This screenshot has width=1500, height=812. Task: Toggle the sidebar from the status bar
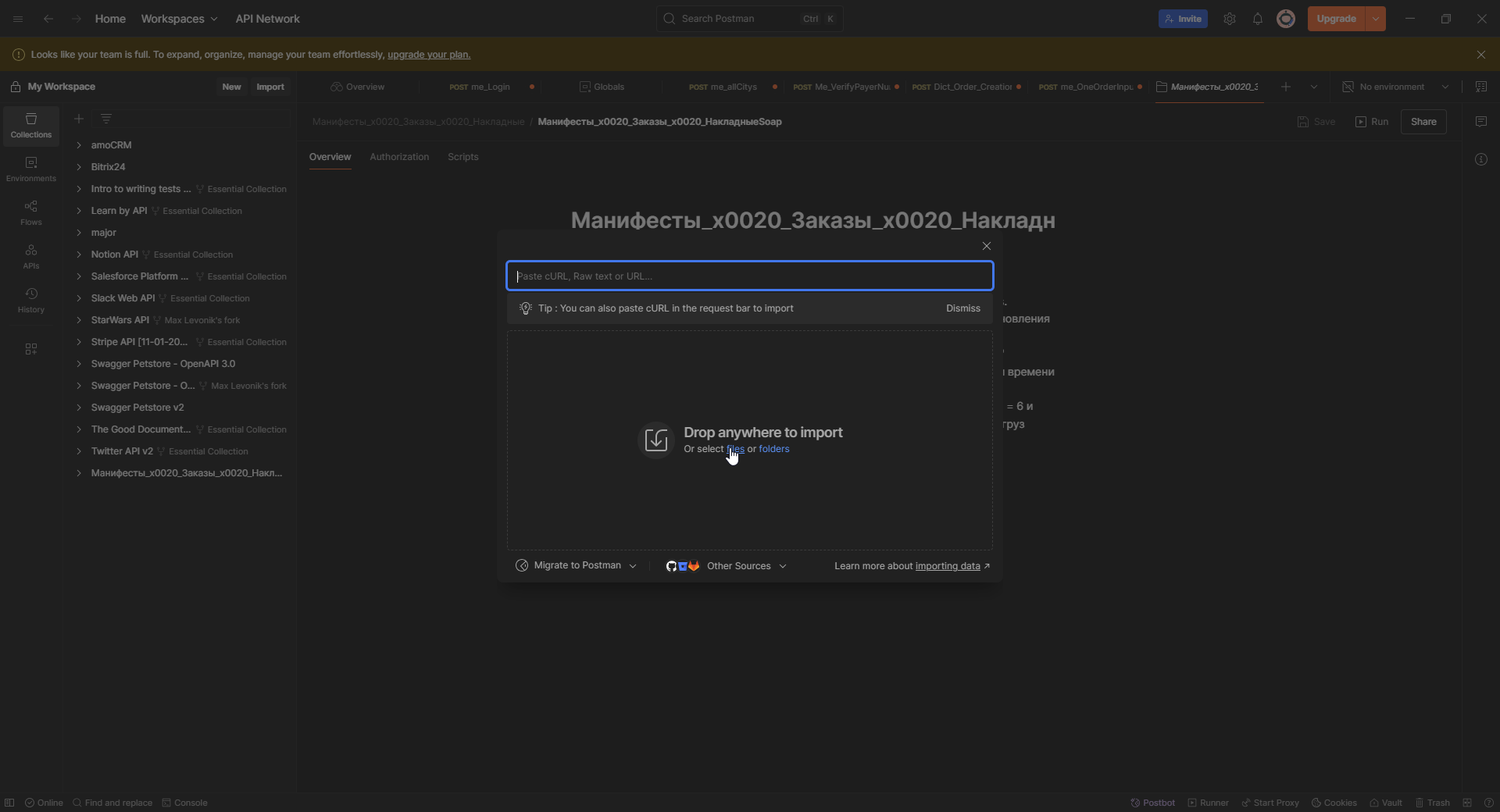(9, 803)
